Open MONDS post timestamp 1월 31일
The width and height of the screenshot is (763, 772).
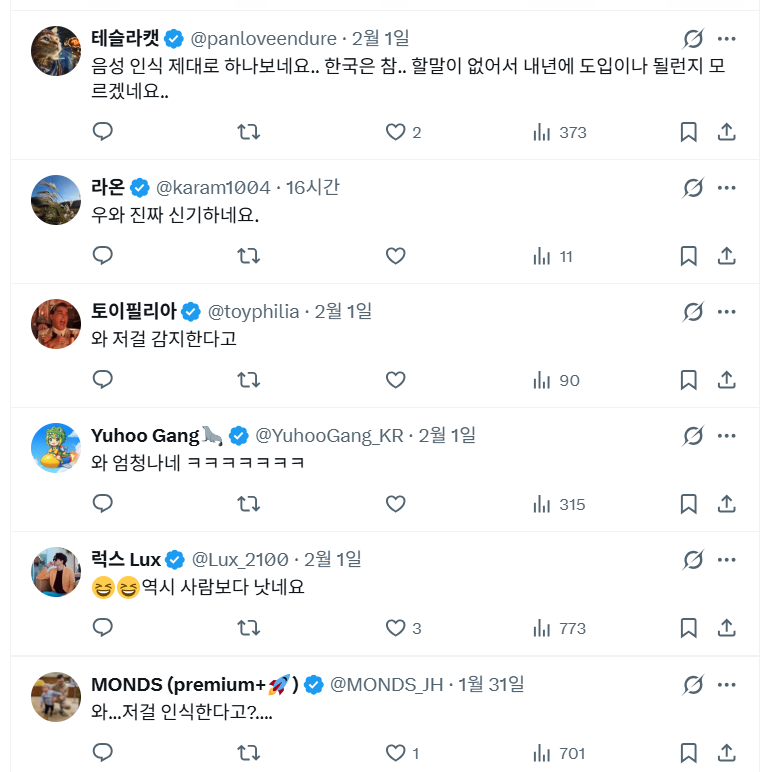[491, 684]
